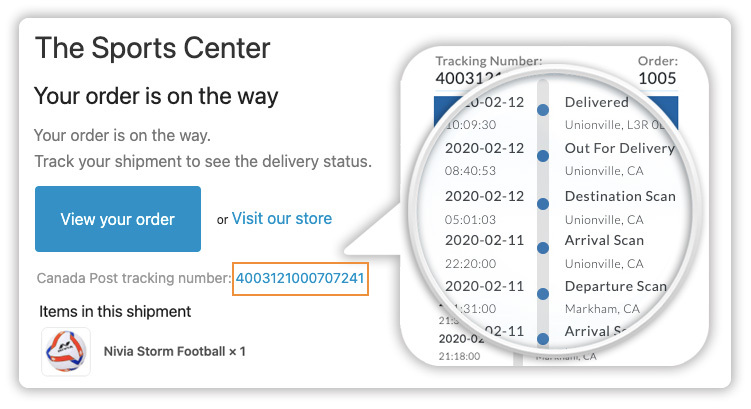Select the Departure Scan timeline dot
Image resolution: width=751 pixels, height=409 pixels.
click(543, 294)
